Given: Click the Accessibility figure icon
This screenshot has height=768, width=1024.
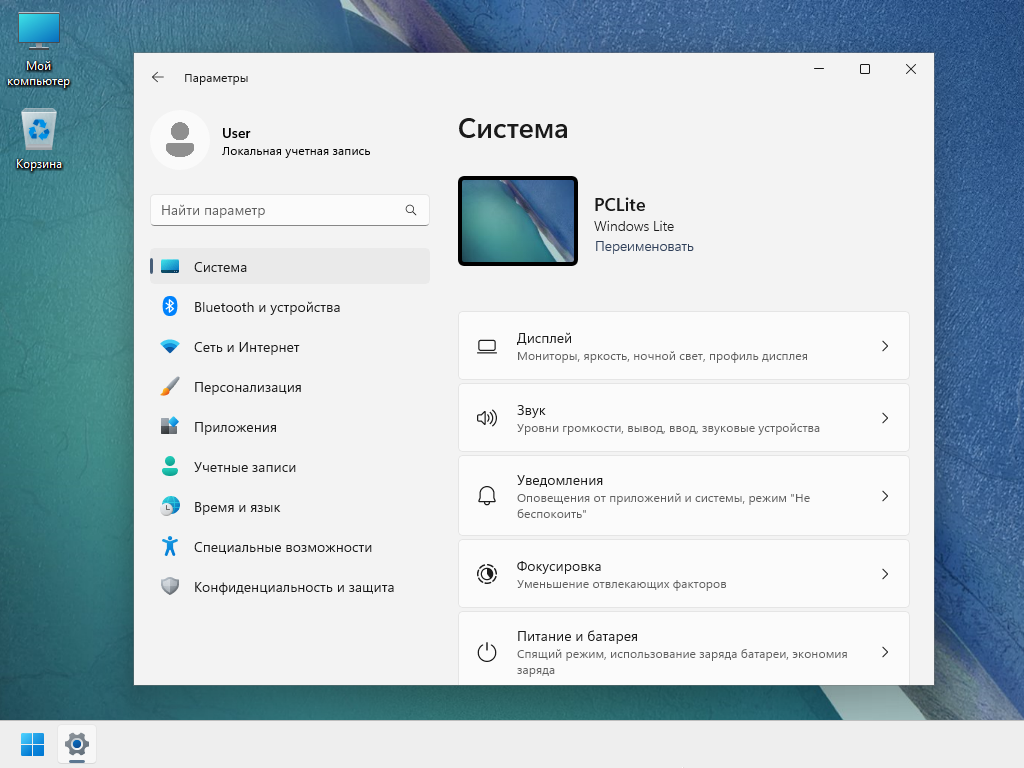Looking at the screenshot, I should point(170,547).
